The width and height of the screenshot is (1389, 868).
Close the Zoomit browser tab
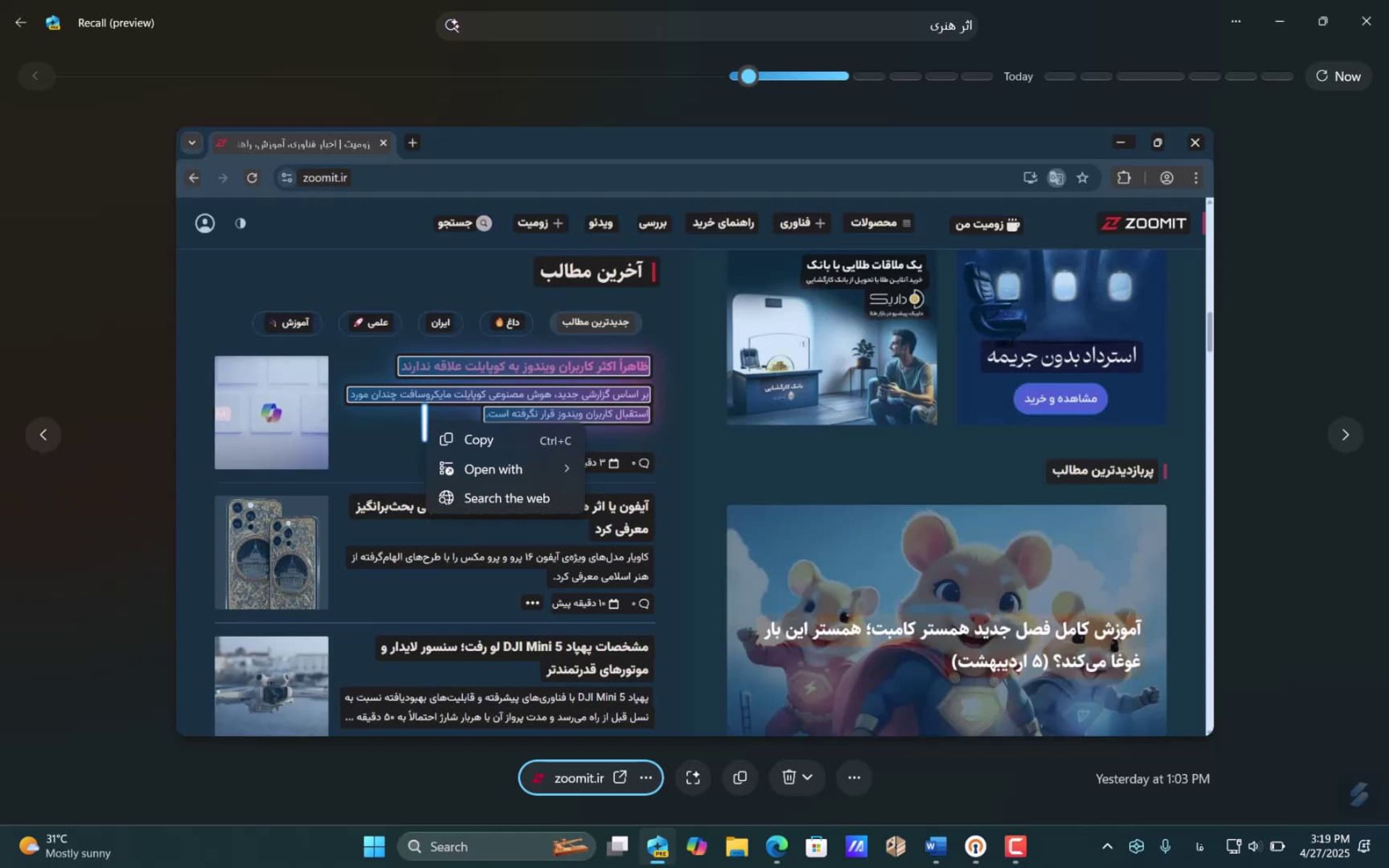click(383, 142)
